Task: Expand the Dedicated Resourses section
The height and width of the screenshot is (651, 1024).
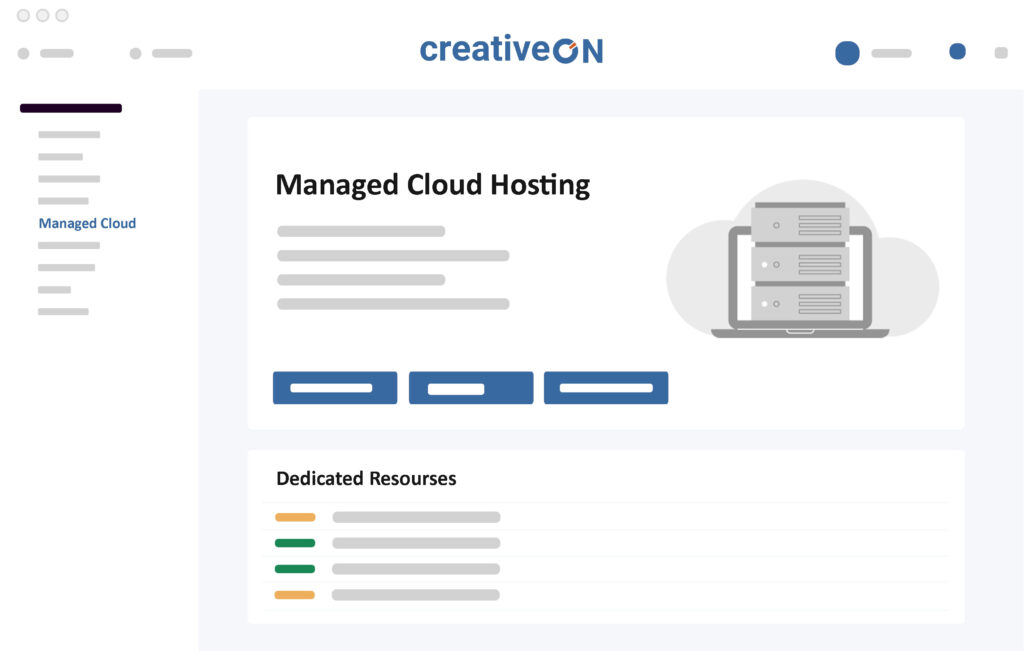Action: tap(366, 479)
